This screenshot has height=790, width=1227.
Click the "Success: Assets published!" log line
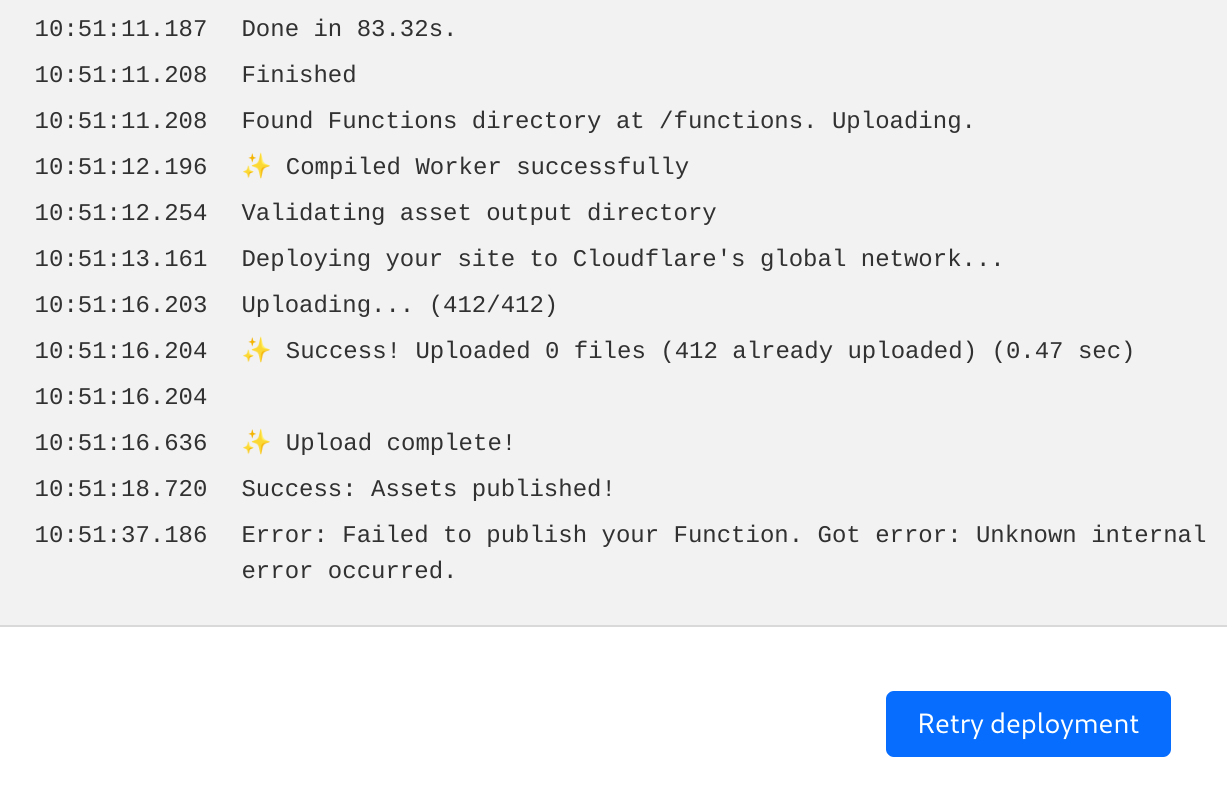tap(427, 490)
